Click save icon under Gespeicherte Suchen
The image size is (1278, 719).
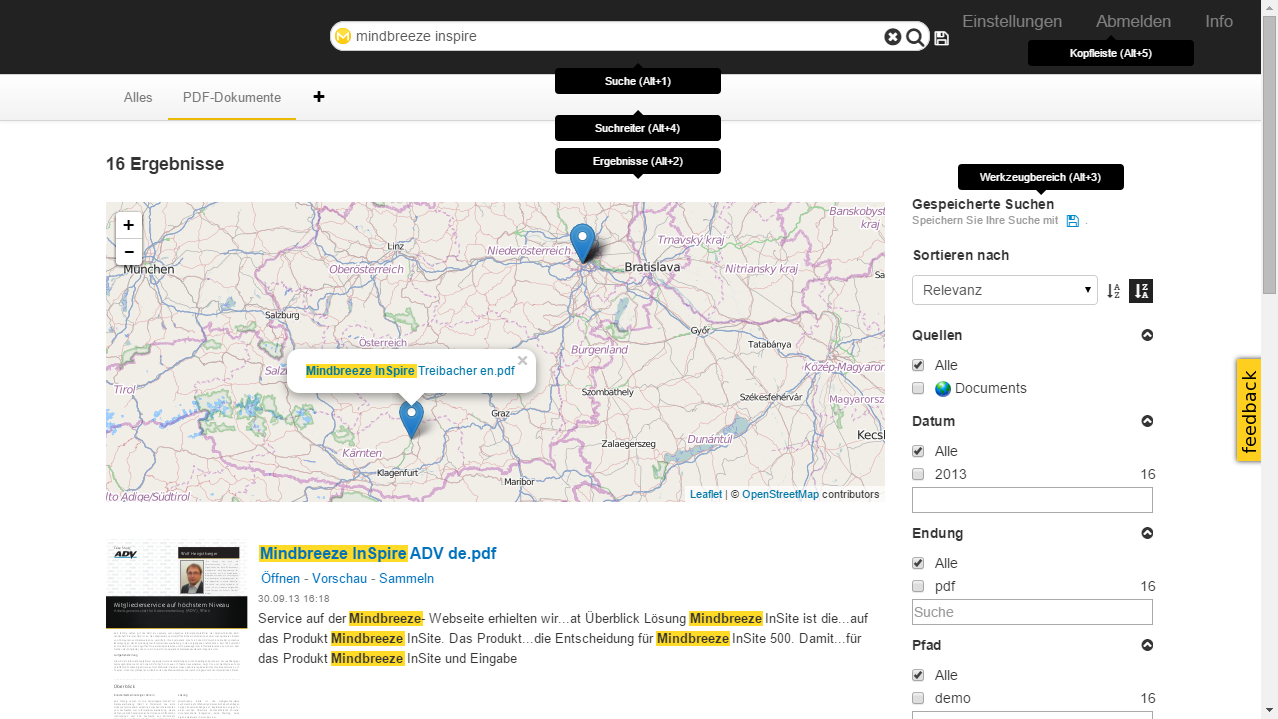(1073, 221)
